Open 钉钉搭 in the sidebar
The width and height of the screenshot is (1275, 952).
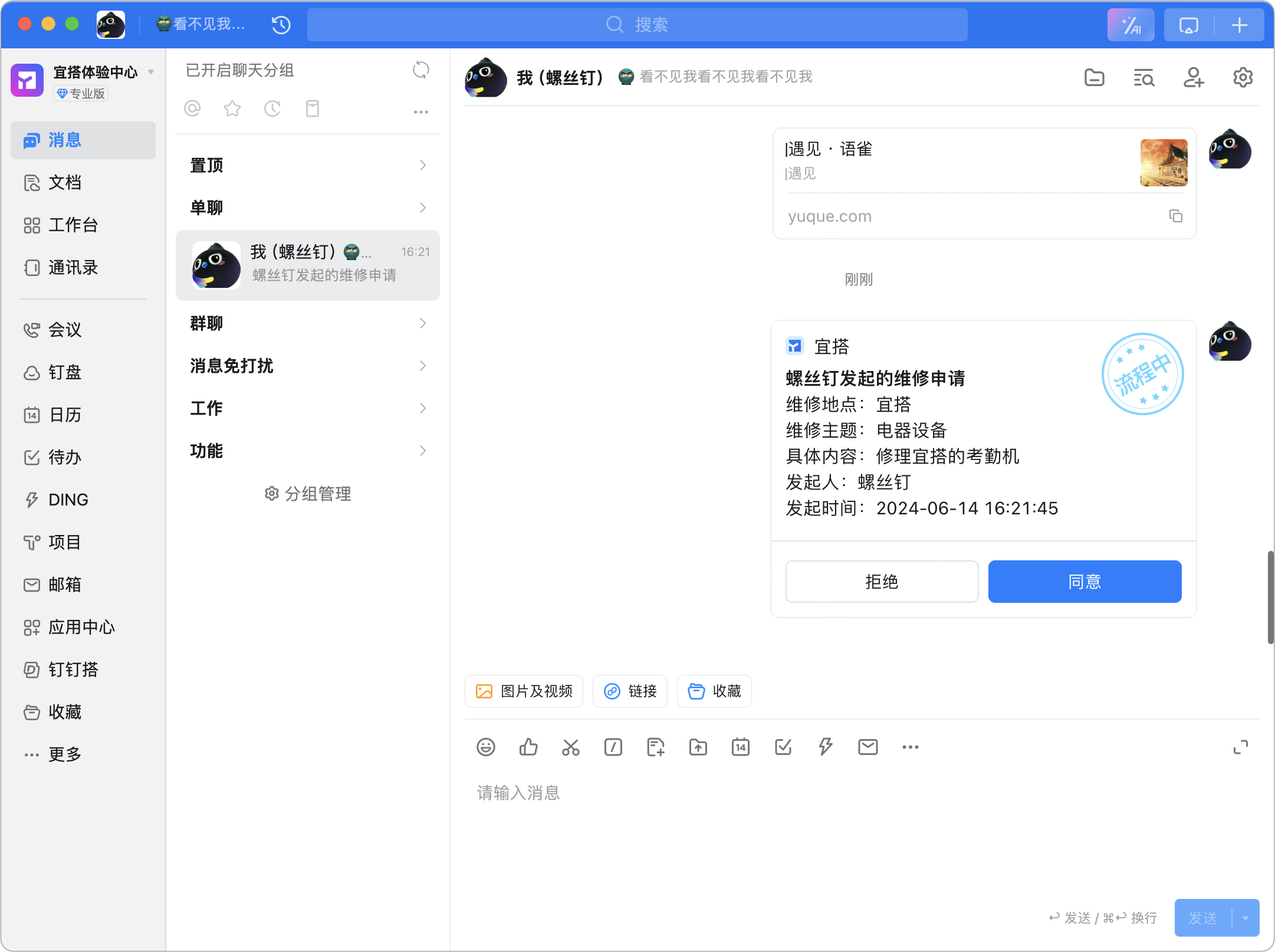pyautogui.click(x=83, y=669)
